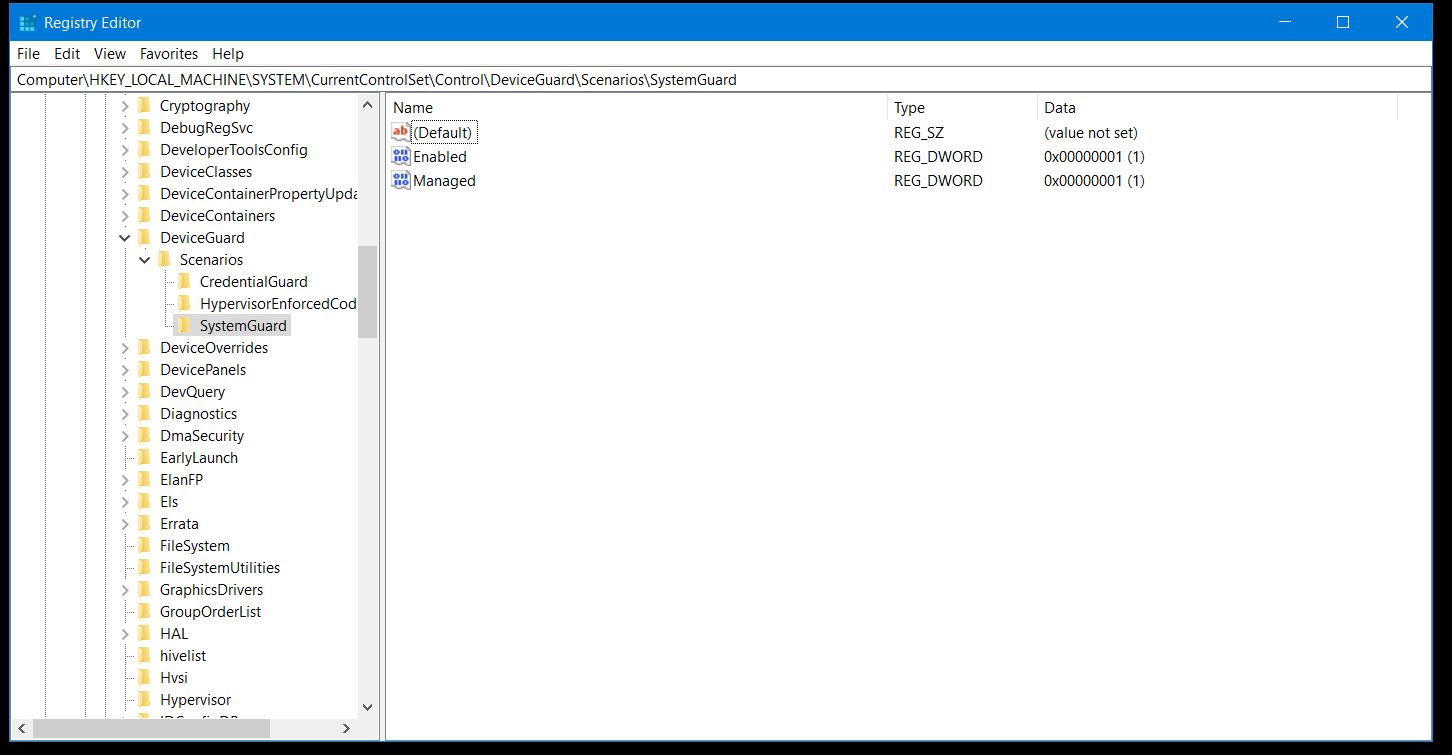Select the Els folder icon
1452x755 pixels.
144,502
